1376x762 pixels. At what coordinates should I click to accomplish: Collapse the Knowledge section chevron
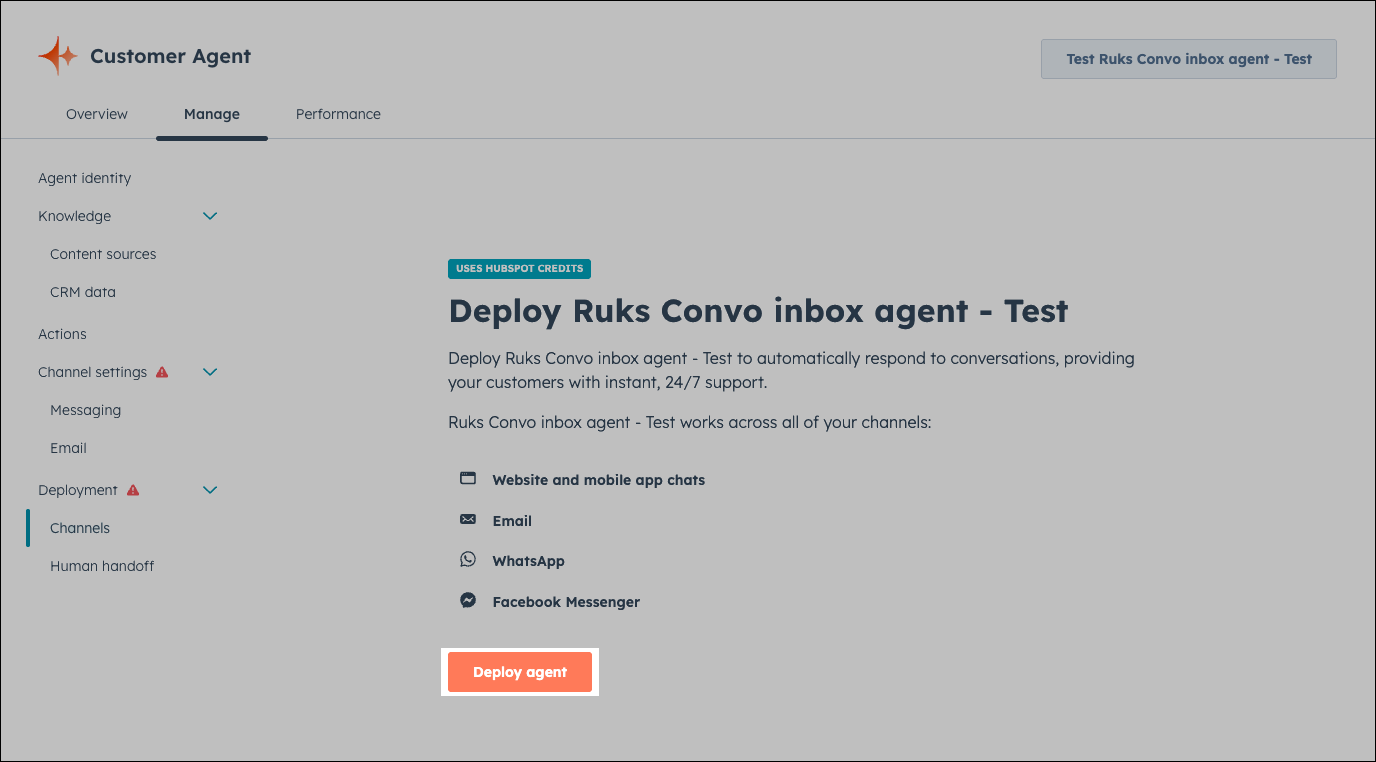click(x=210, y=216)
